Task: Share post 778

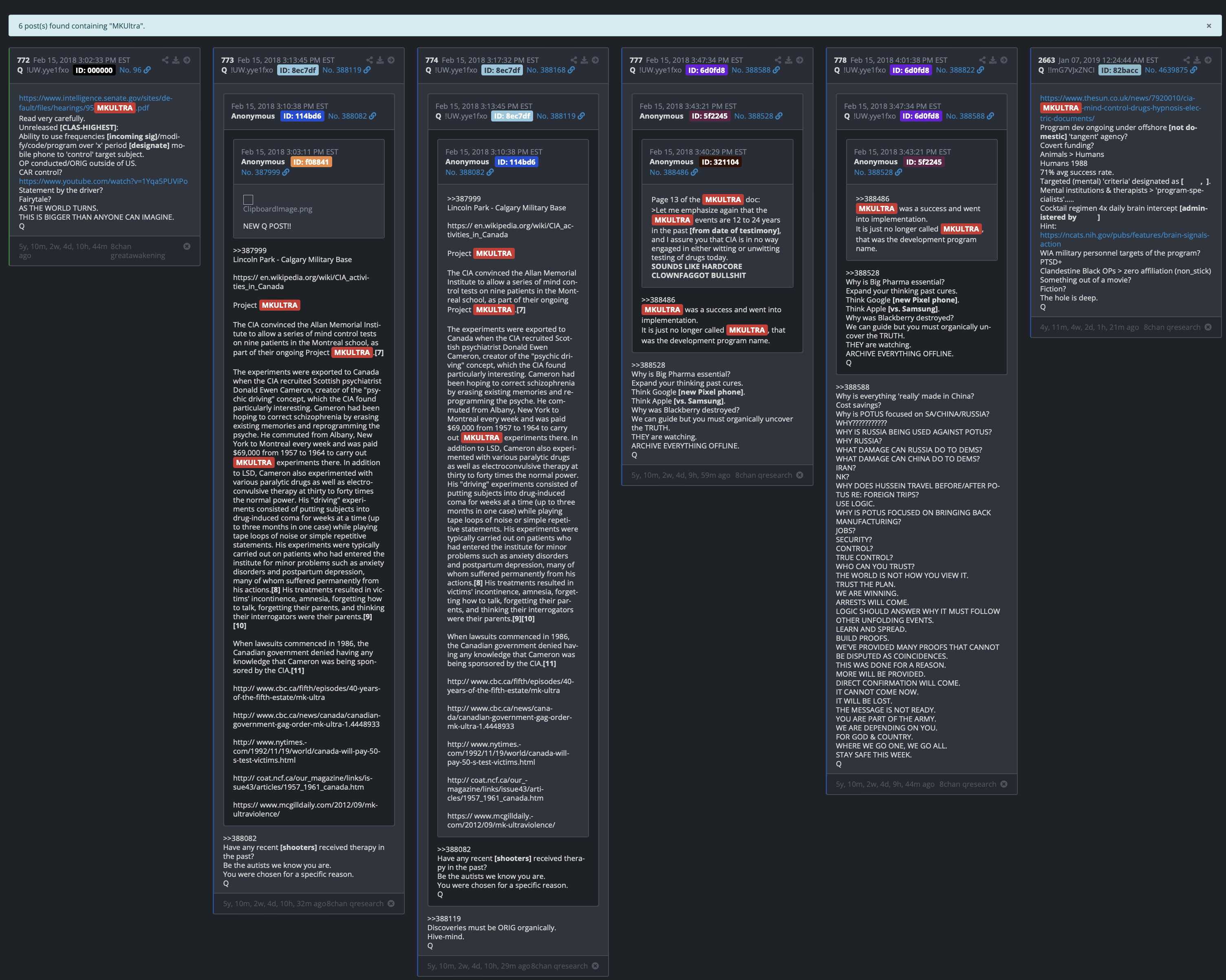Action: pos(982,60)
